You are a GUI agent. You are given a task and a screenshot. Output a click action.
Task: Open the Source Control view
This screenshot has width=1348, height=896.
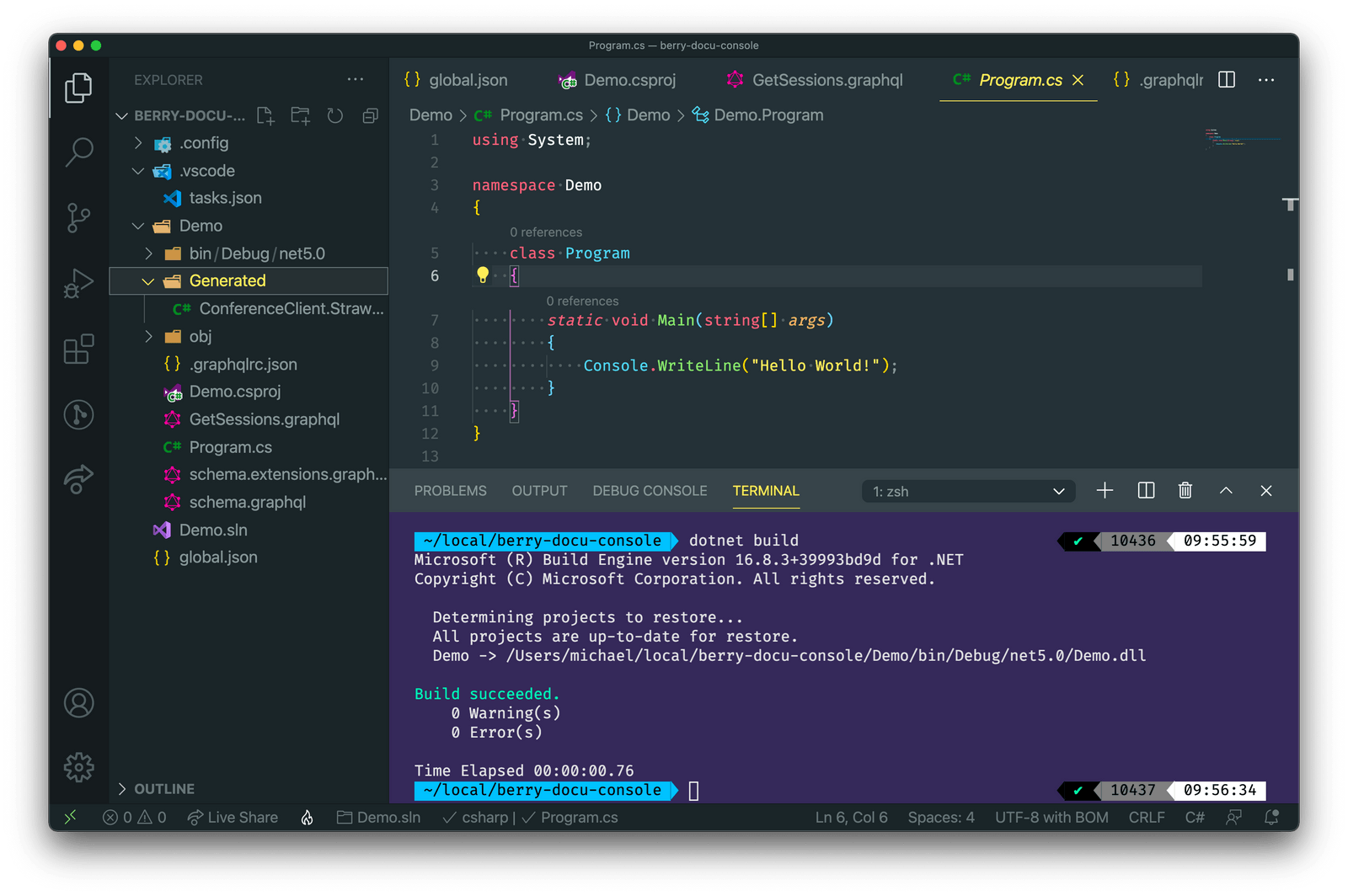pyautogui.click(x=78, y=217)
